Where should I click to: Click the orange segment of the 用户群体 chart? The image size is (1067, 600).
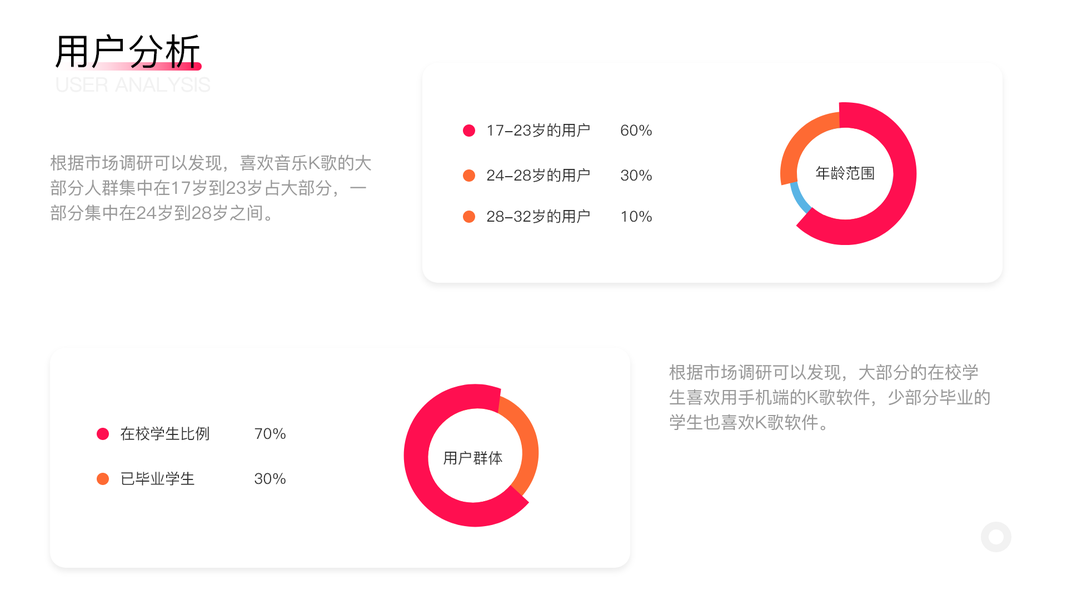coord(523,445)
